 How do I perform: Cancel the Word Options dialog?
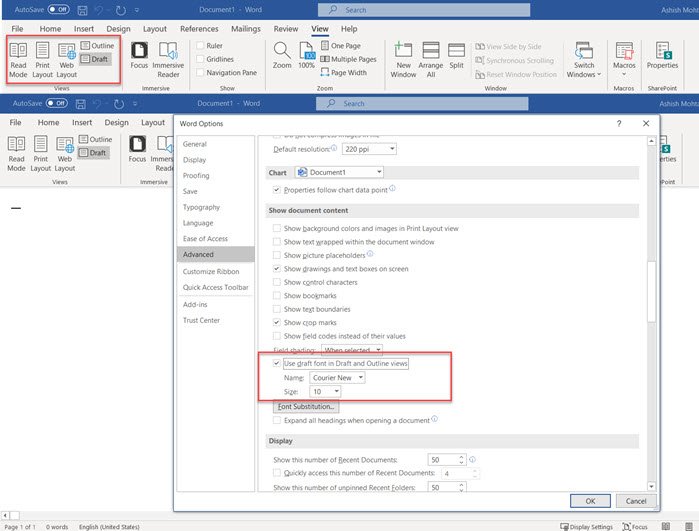636,501
